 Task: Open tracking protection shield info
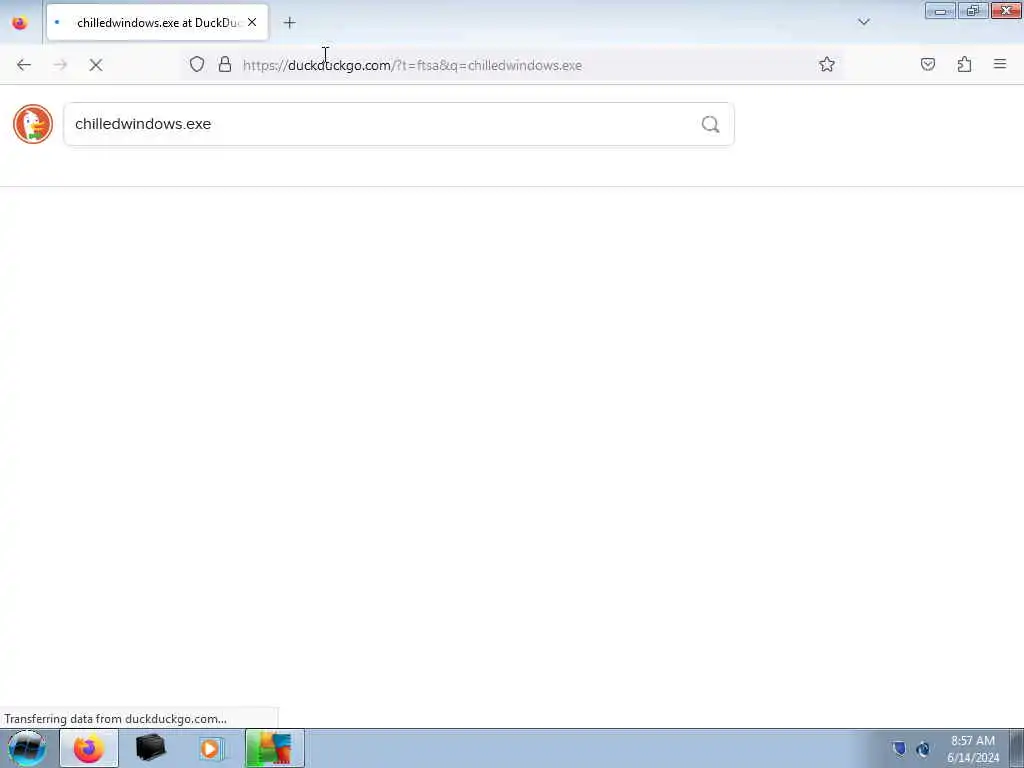(197, 64)
